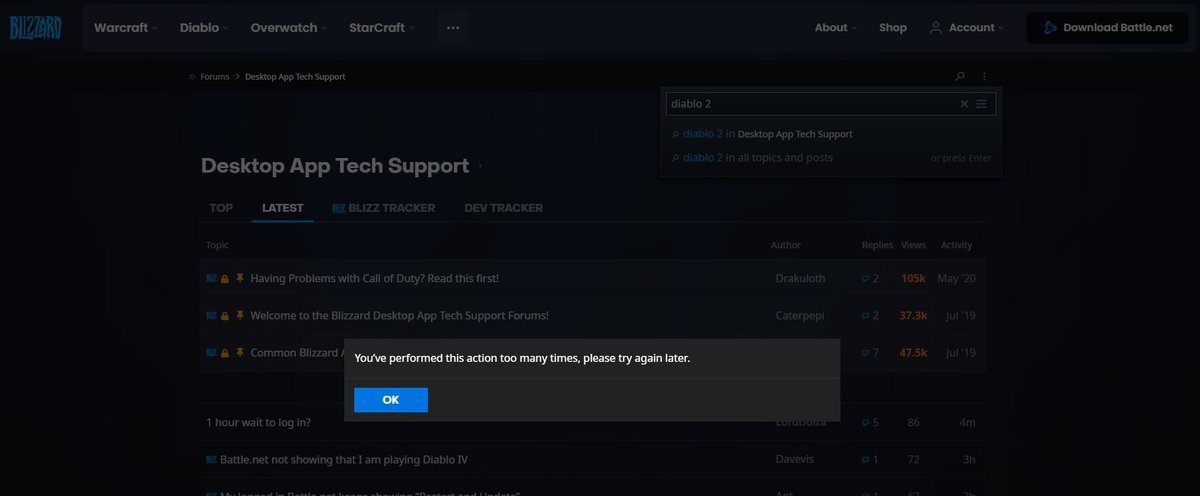Open 'Battle.net not showing Diablo IV' topic

point(344,459)
